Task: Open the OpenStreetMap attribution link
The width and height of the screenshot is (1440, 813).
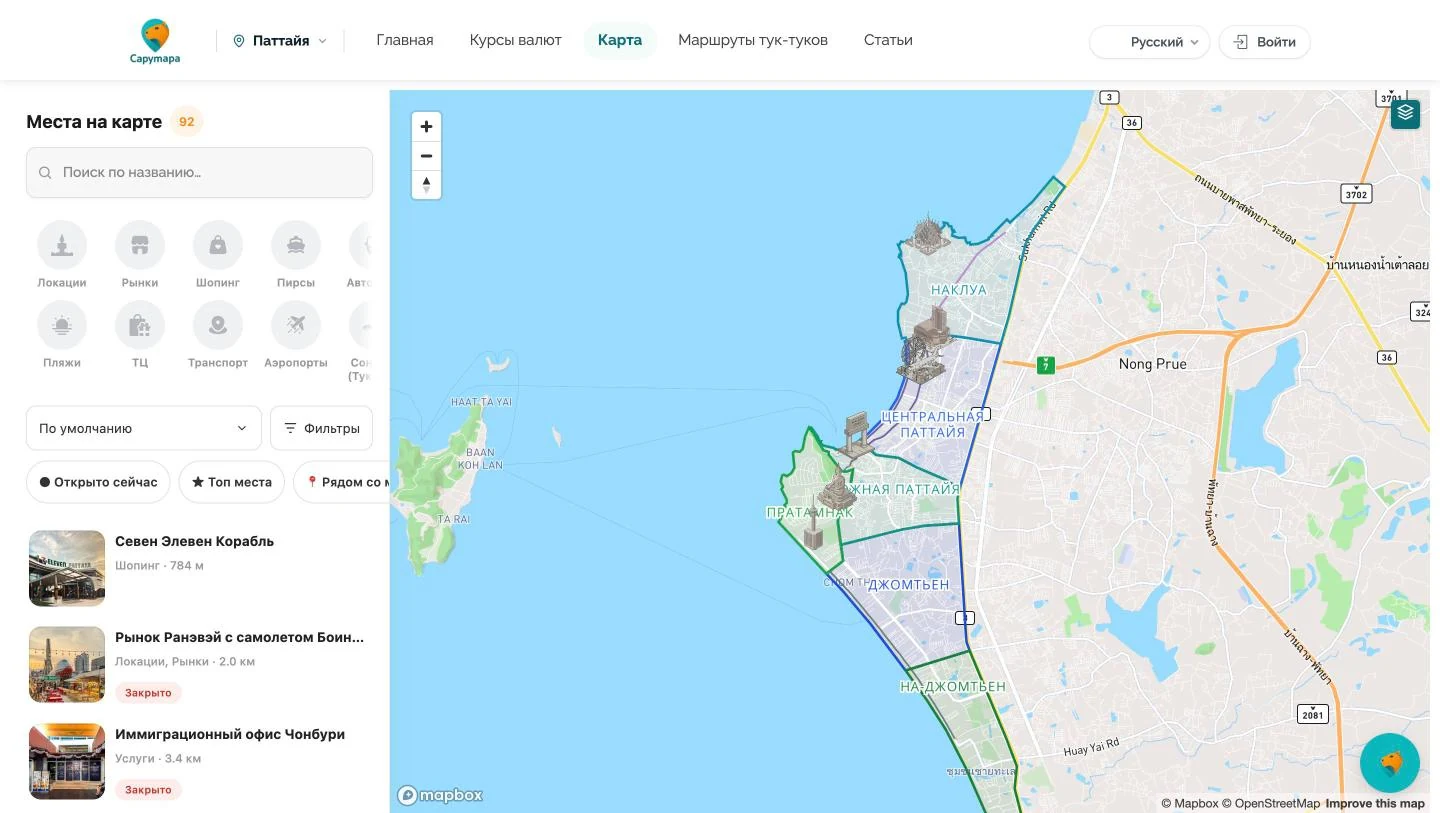Action: (x=1270, y=803)
